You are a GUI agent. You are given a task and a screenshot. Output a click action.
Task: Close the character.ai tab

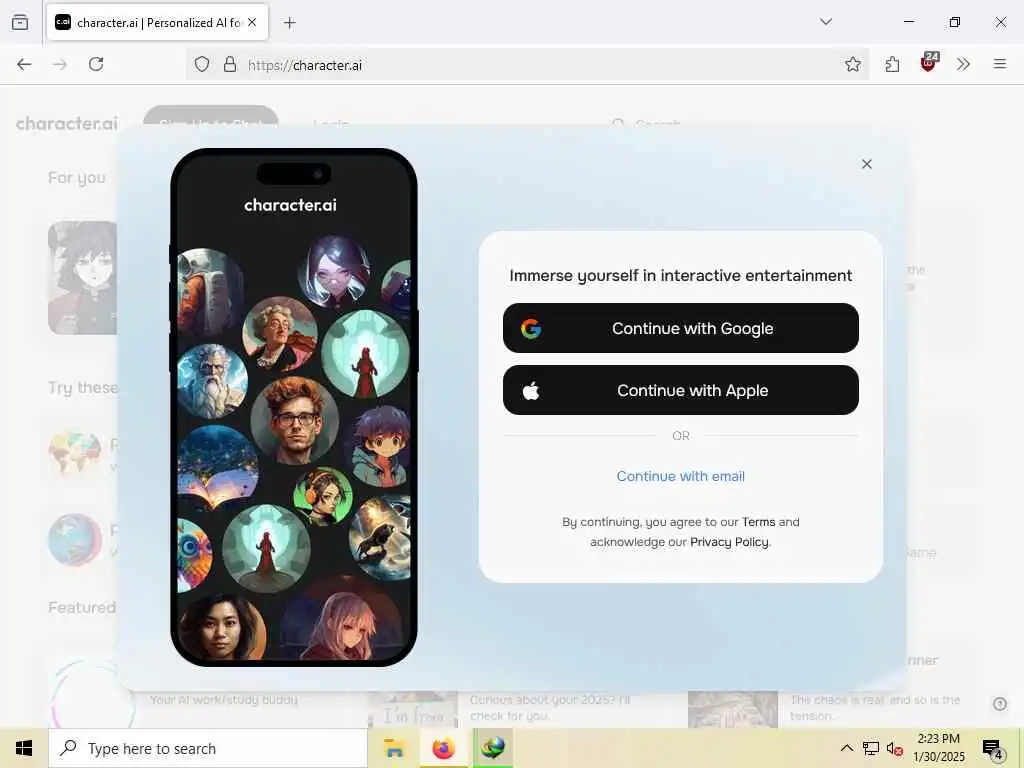tap(252, 23)
